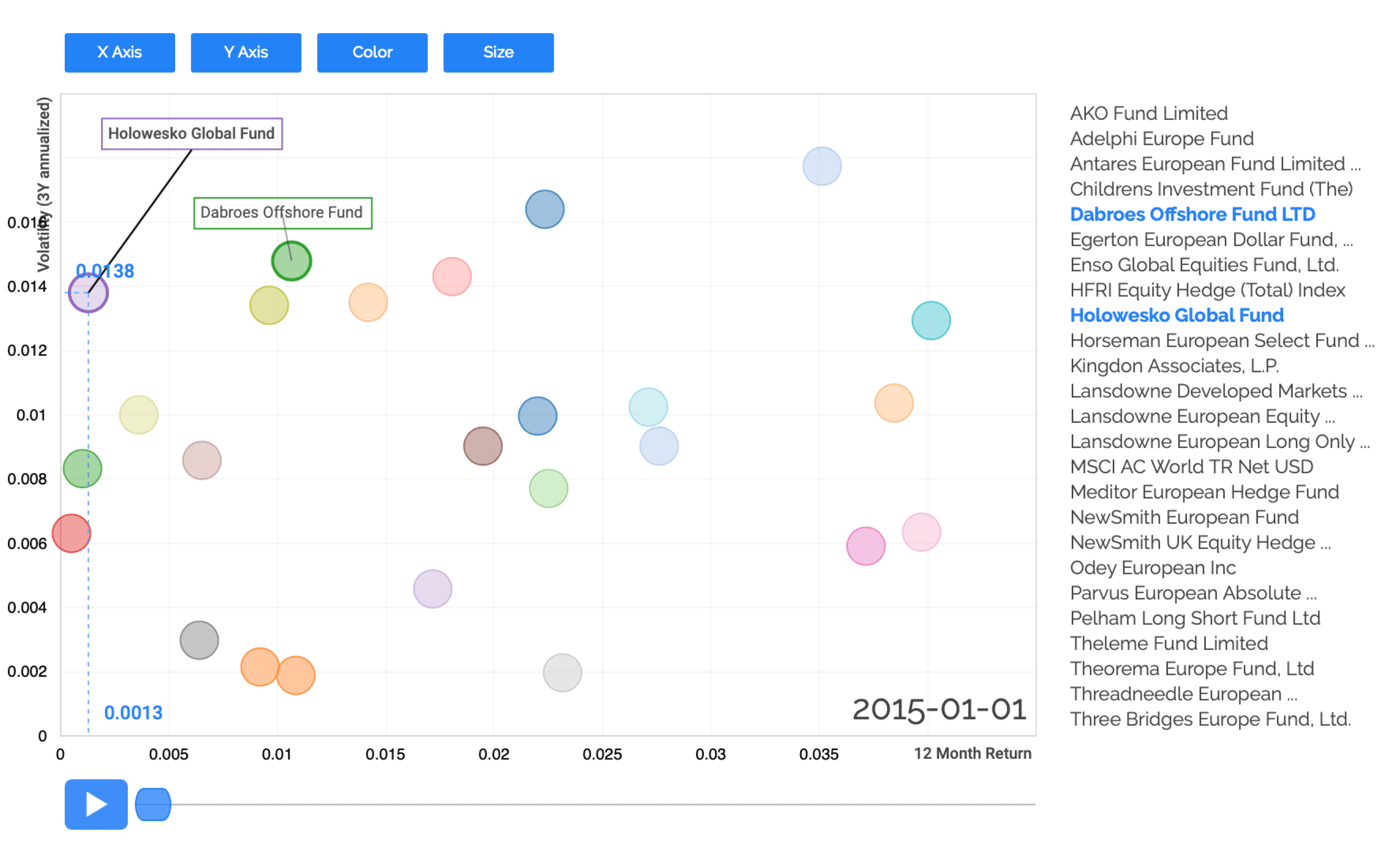Click the Dabroes Offshore Fund chart label box
This screenshot has height=855, width=1400.
(283, 213)
